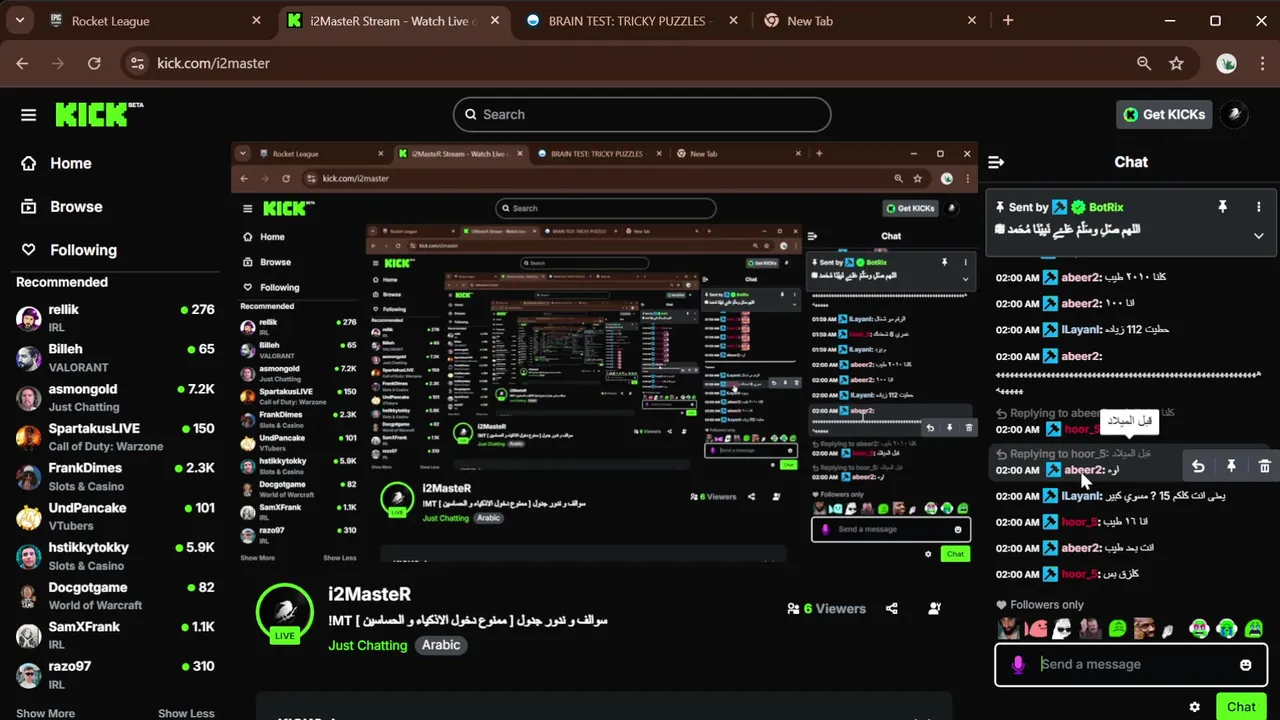Open the UndPancake VTubers channel

click(116, 516)
